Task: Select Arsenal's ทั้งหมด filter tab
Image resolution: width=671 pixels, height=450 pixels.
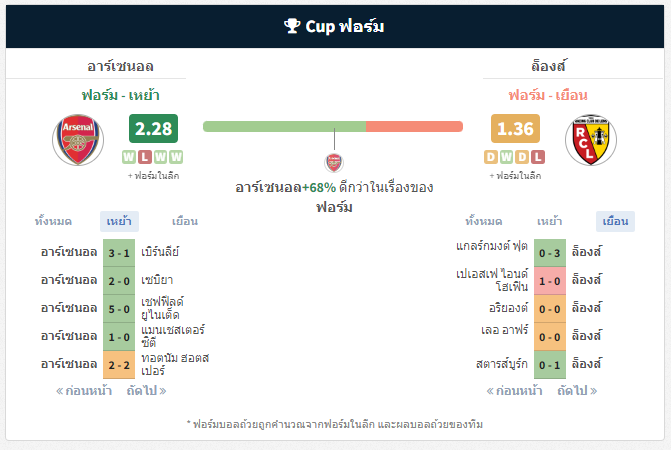Action: coord(53,222)
